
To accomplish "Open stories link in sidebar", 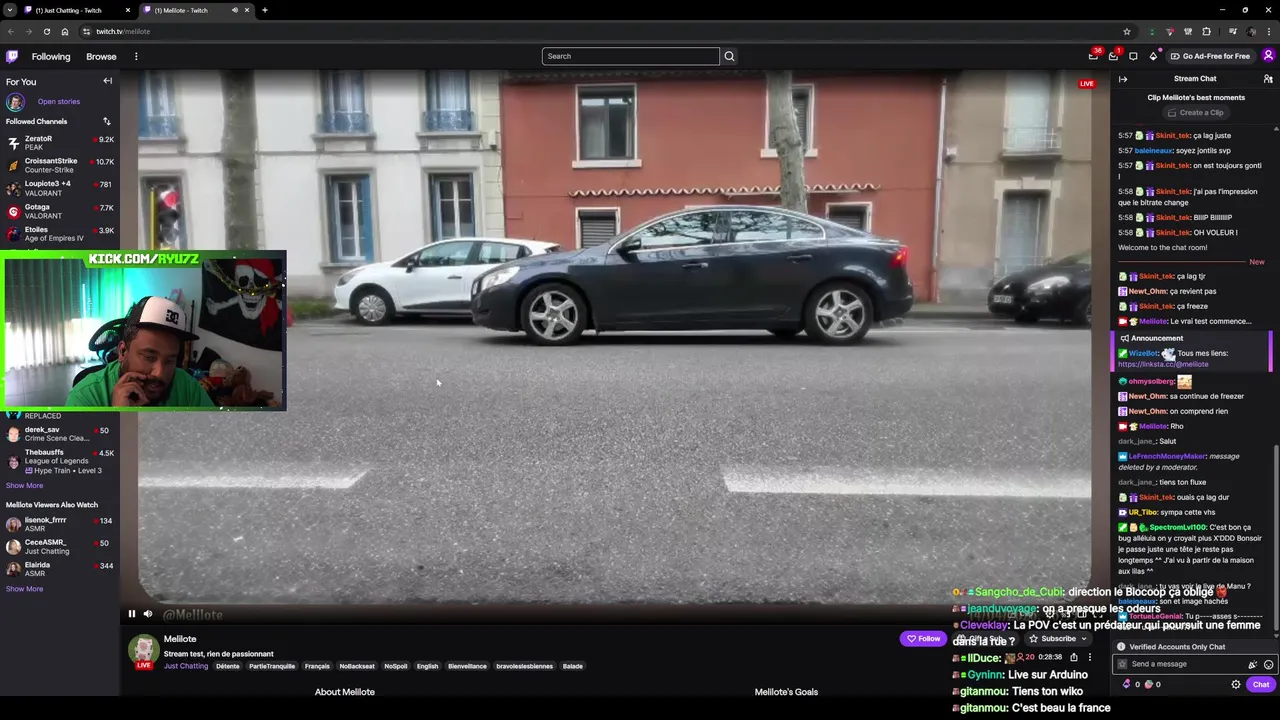I will [x=59, y=101].
